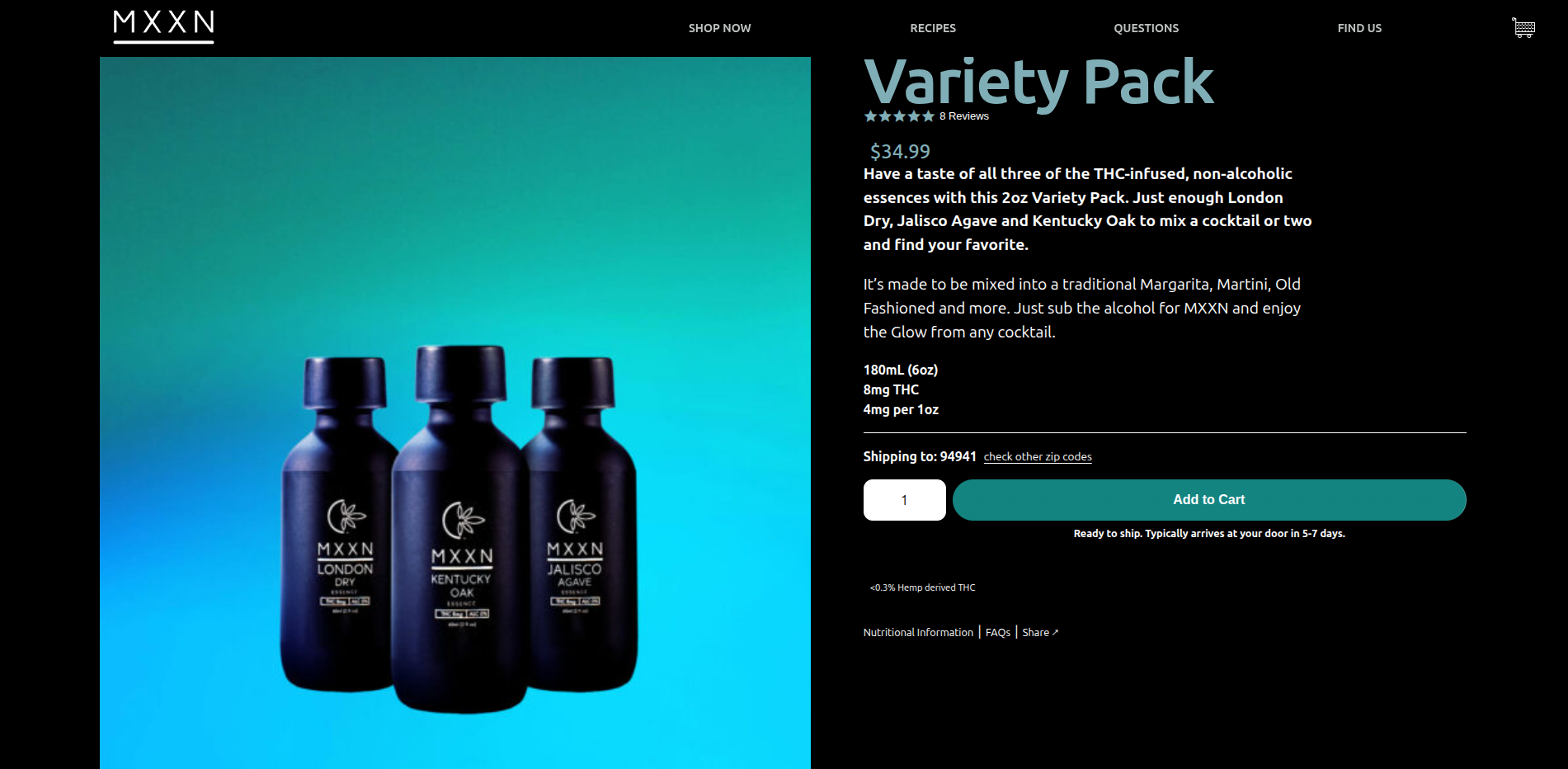This screenshot has width=1568, height=769.
Task: Go to the RECIPES page
Action: [933, 28]
